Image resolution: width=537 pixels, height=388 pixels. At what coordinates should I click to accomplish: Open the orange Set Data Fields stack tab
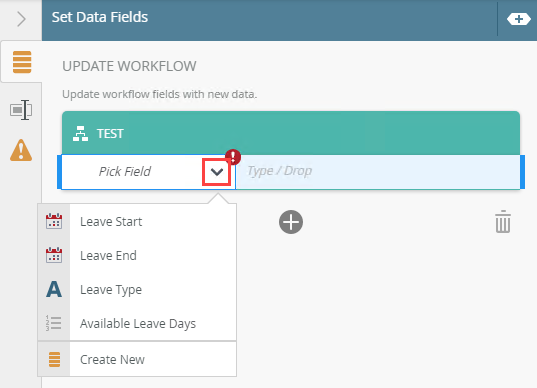22,62
